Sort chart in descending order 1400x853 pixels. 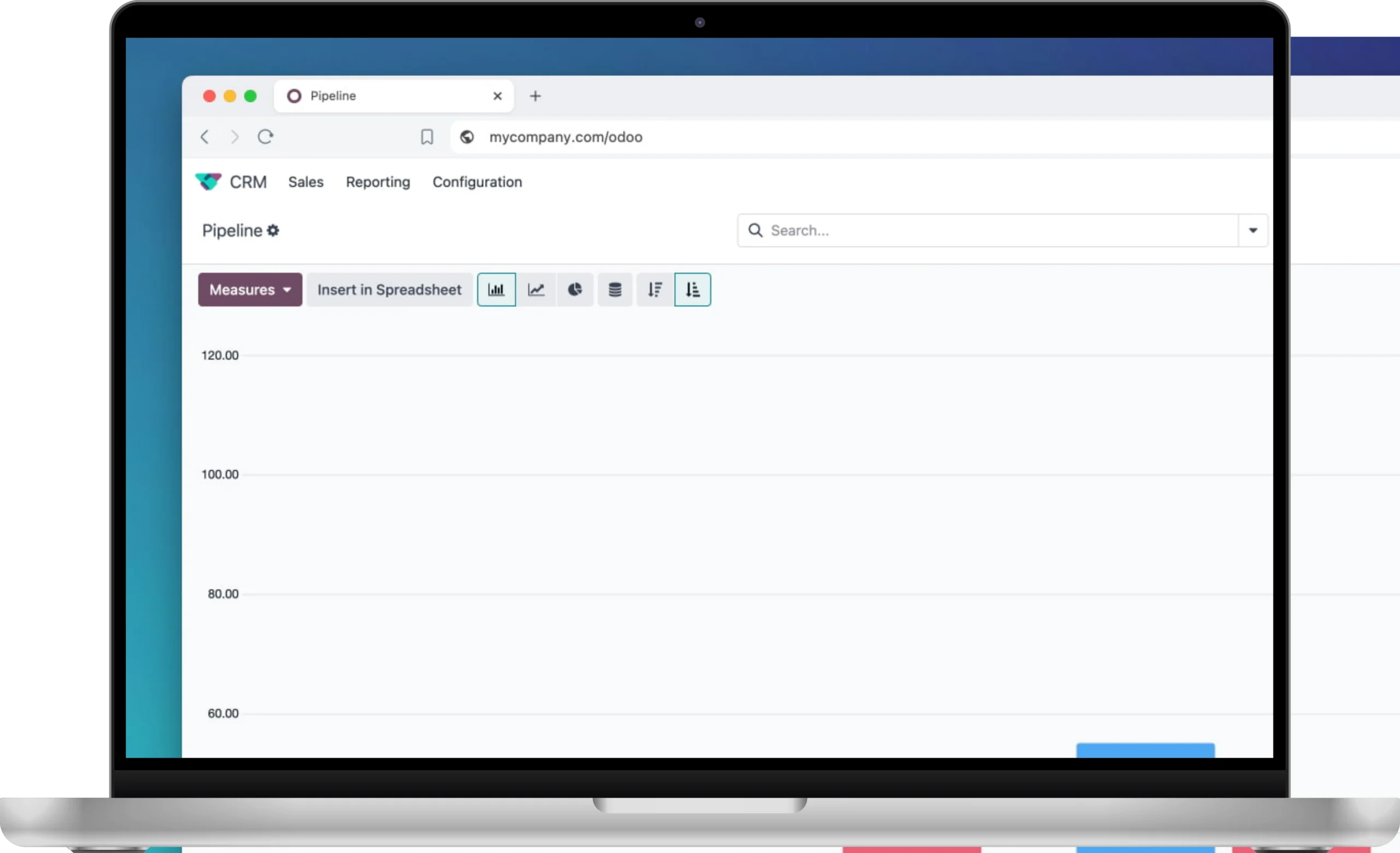pos(655,290)
